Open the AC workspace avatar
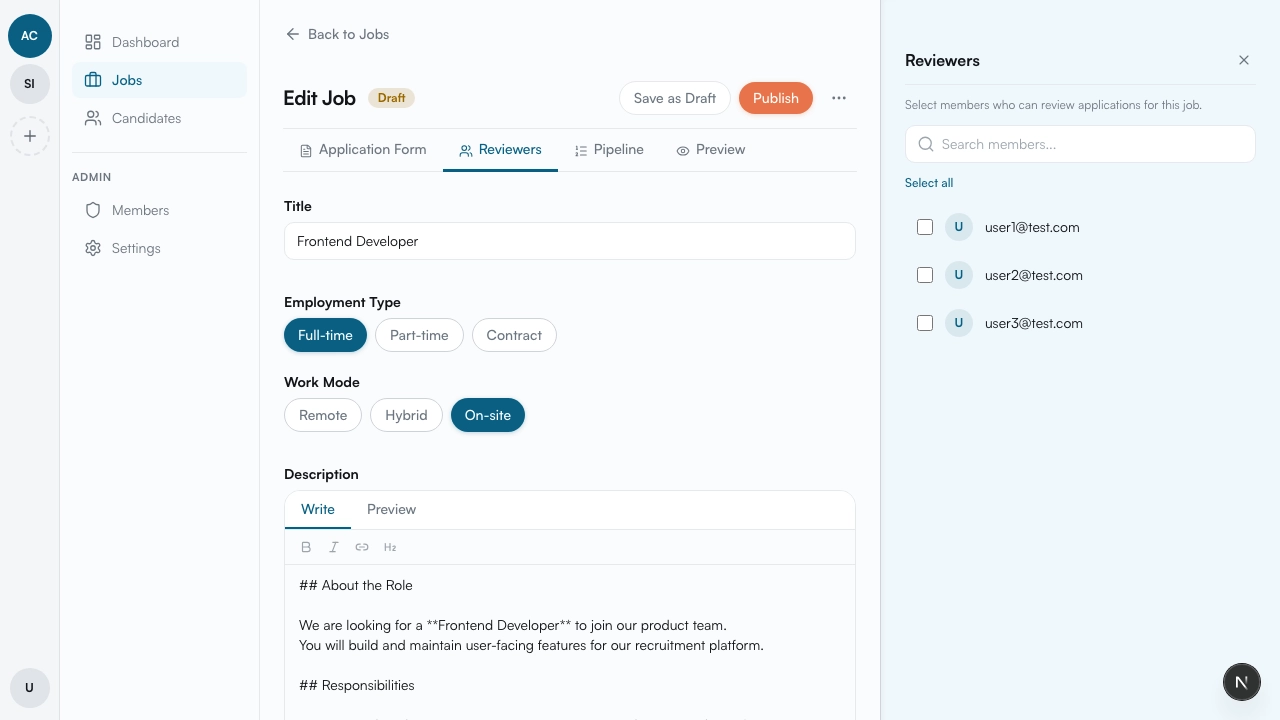Viewport: 1280px width, 720px height. pyautogui.click(x=30, y=36)
